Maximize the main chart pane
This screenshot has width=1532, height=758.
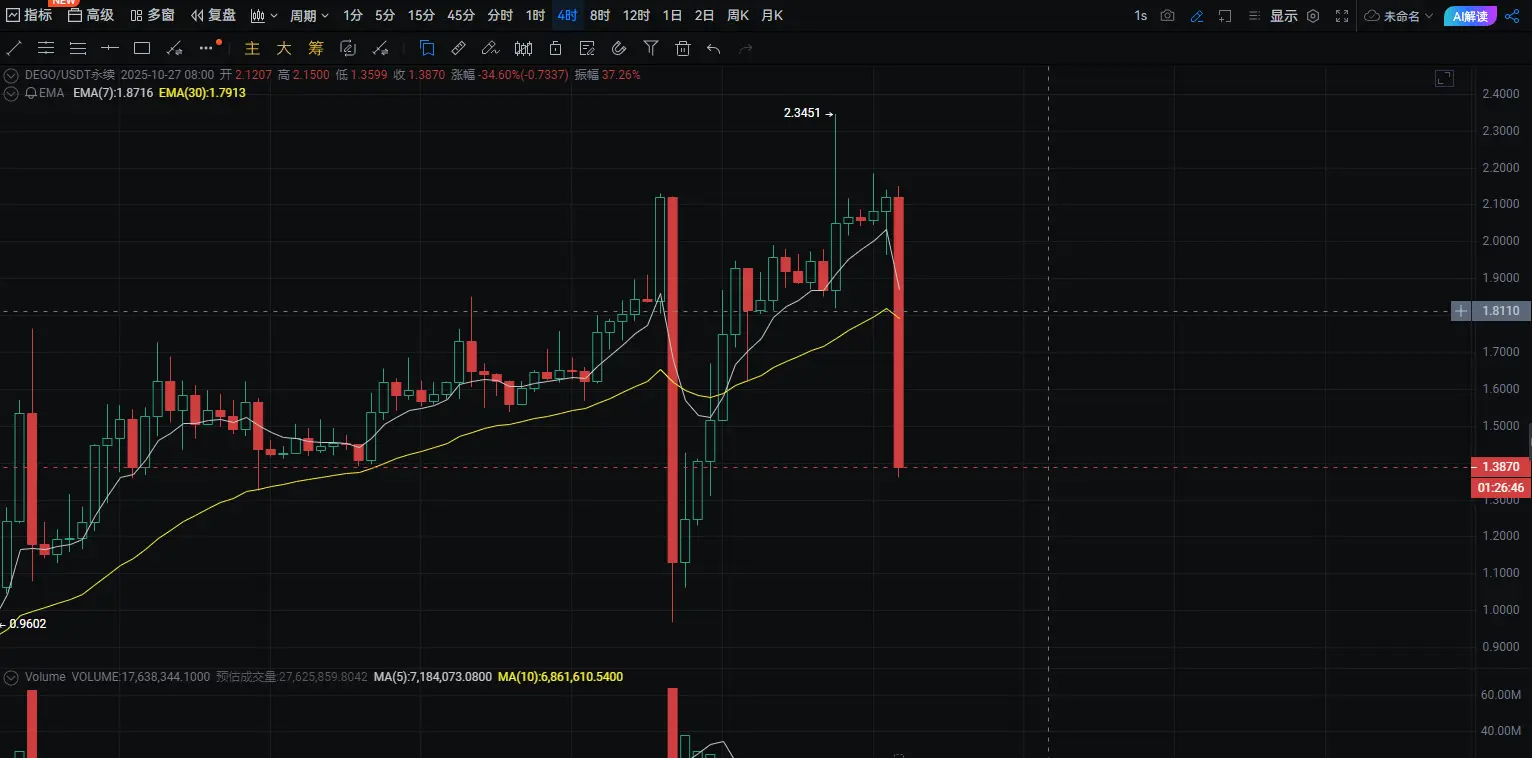tap(1444, 79)
